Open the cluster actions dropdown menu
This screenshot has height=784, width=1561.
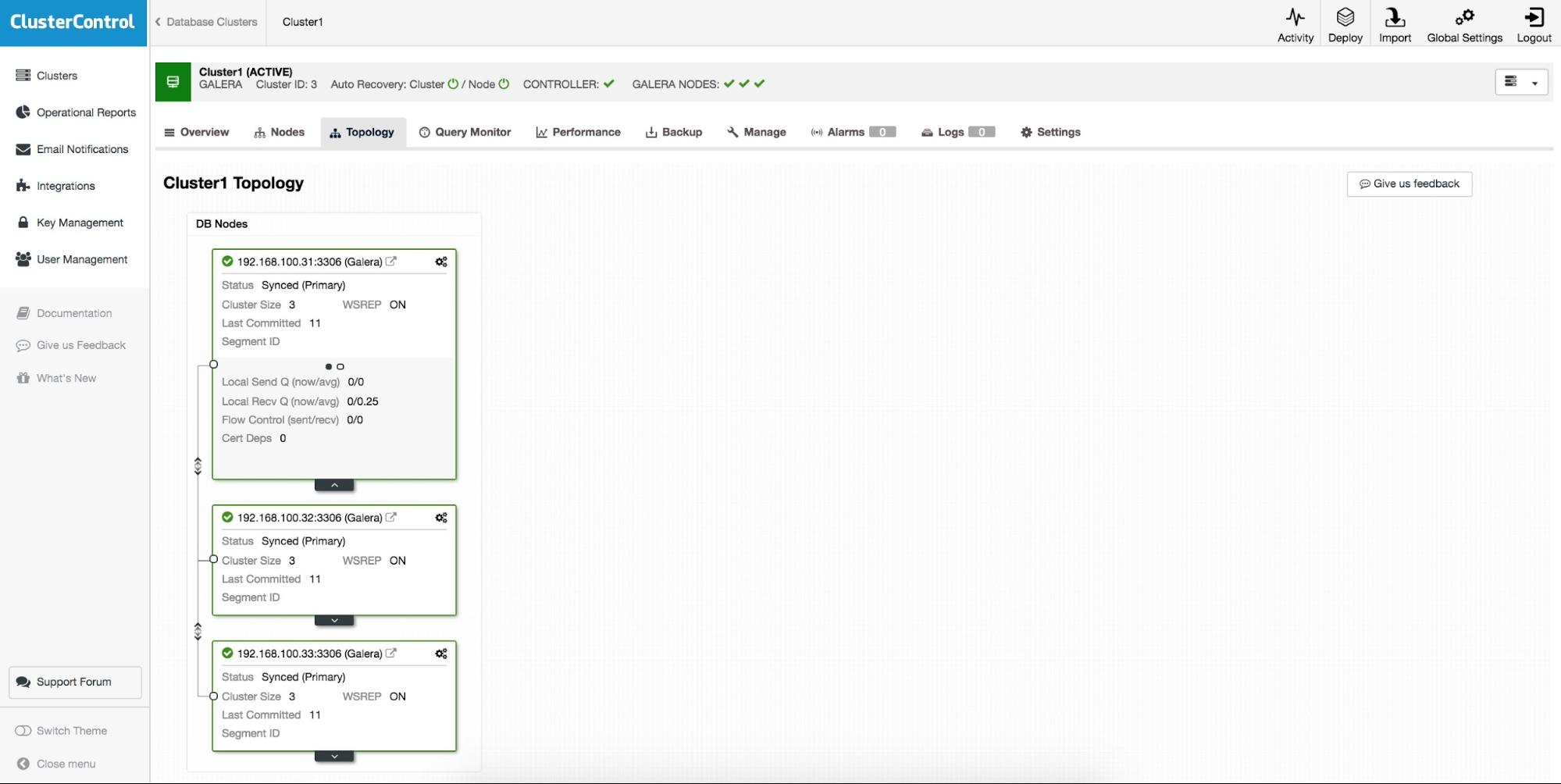pyautogui.click(x=1521, y=82)
